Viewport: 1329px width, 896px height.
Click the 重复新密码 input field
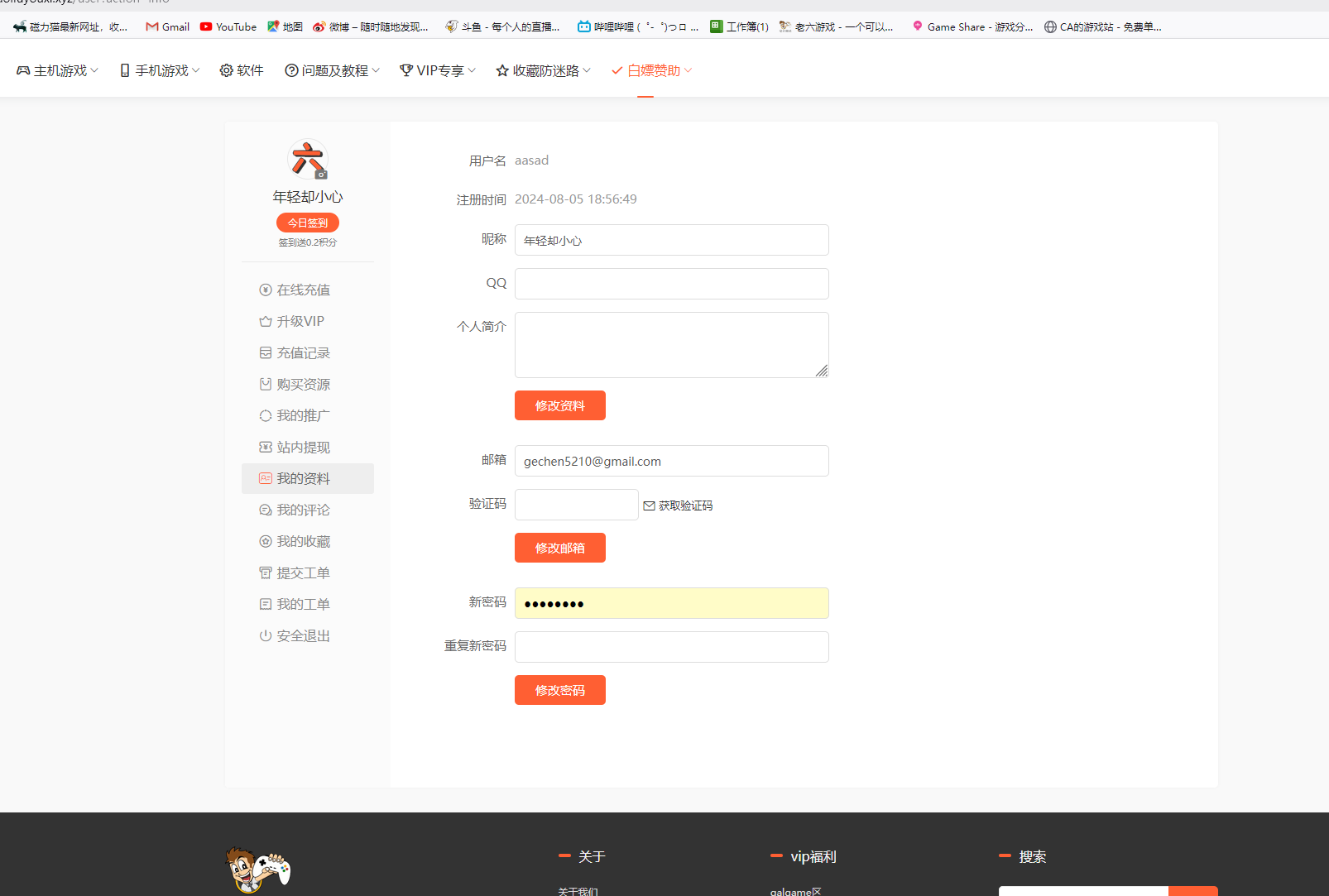[x=671, y=647]
